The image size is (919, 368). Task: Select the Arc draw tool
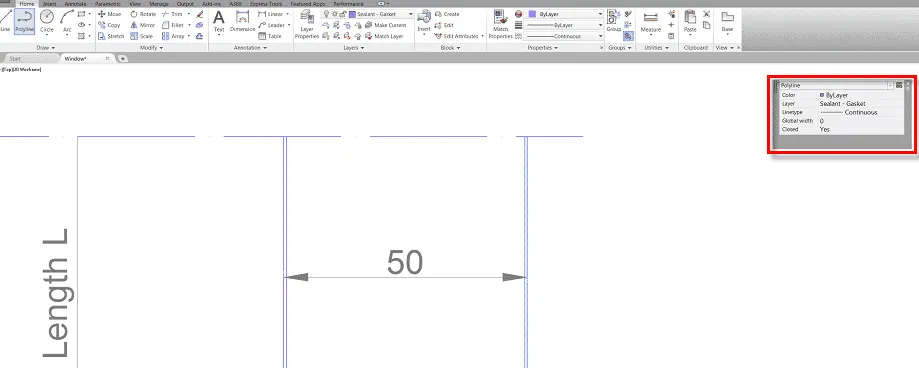(x=67, y=21)
